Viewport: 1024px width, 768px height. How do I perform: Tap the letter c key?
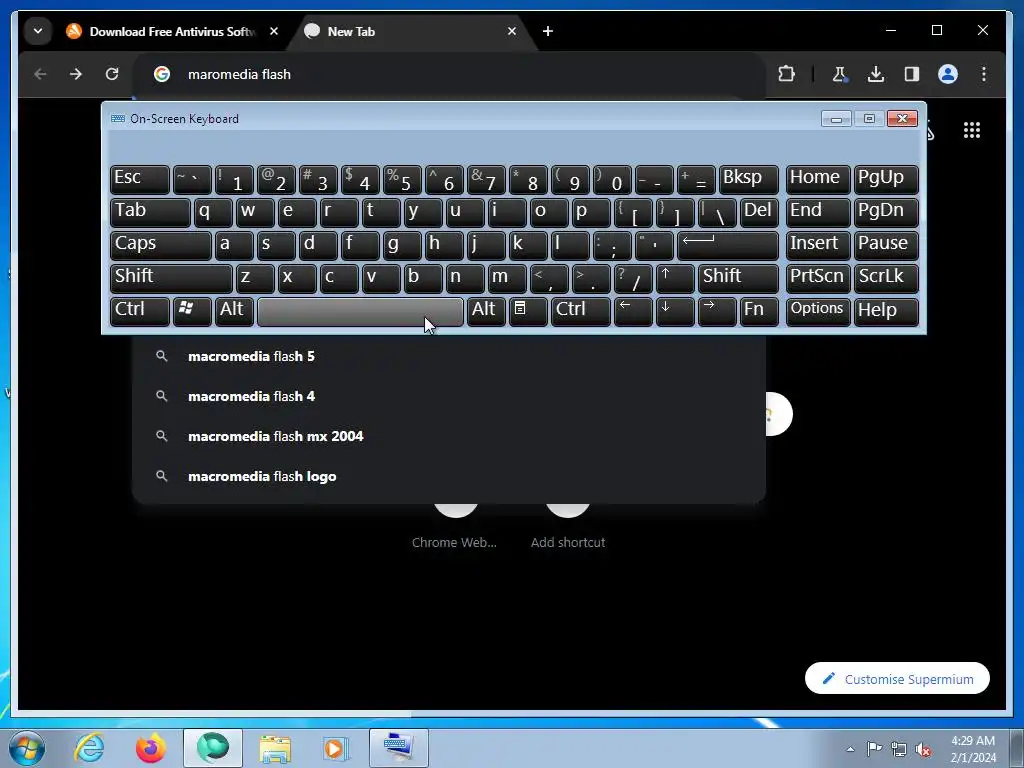339,278
